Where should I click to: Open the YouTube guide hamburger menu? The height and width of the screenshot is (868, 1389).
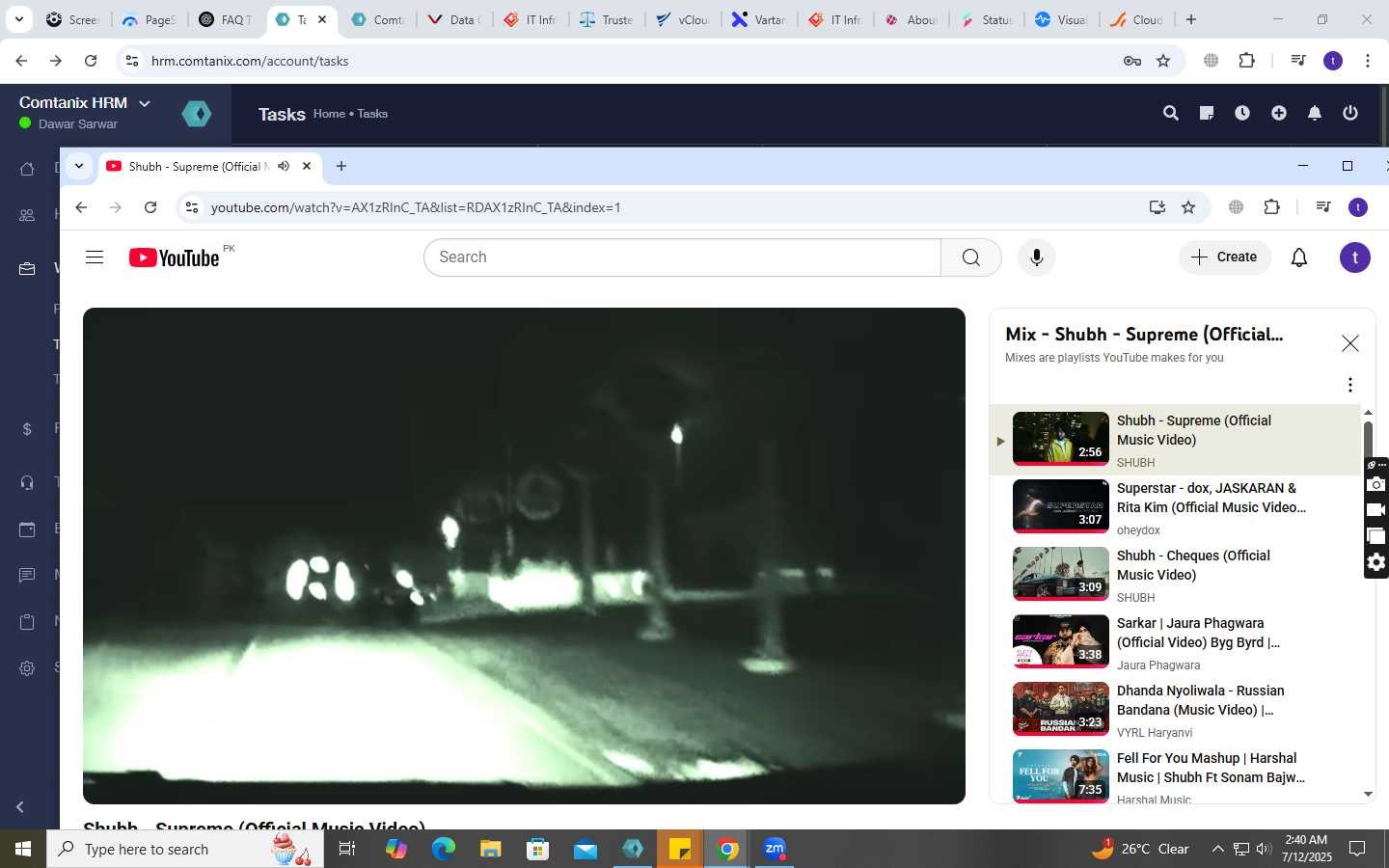95,258
